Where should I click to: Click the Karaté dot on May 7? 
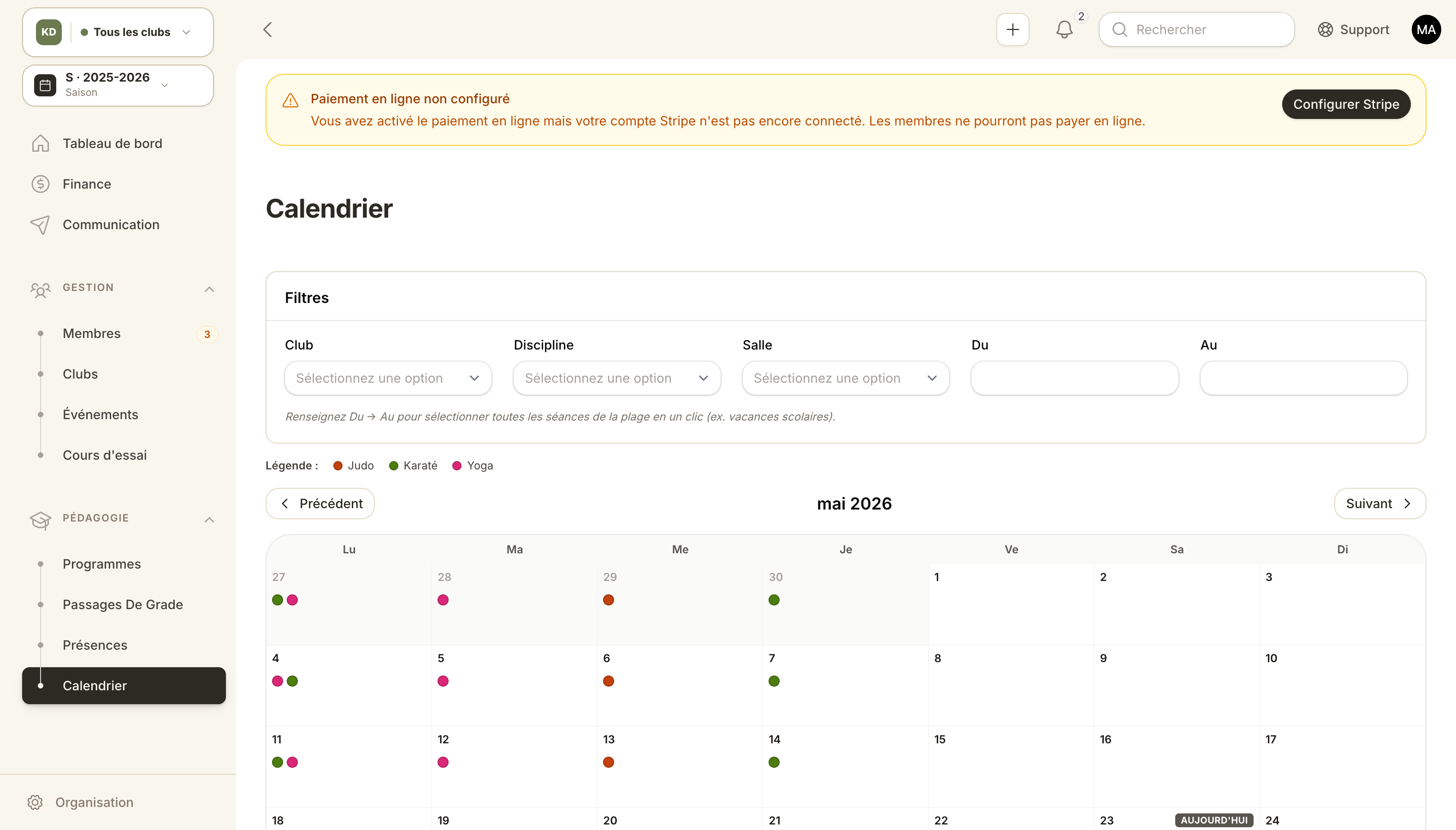[x=774, y=681]
